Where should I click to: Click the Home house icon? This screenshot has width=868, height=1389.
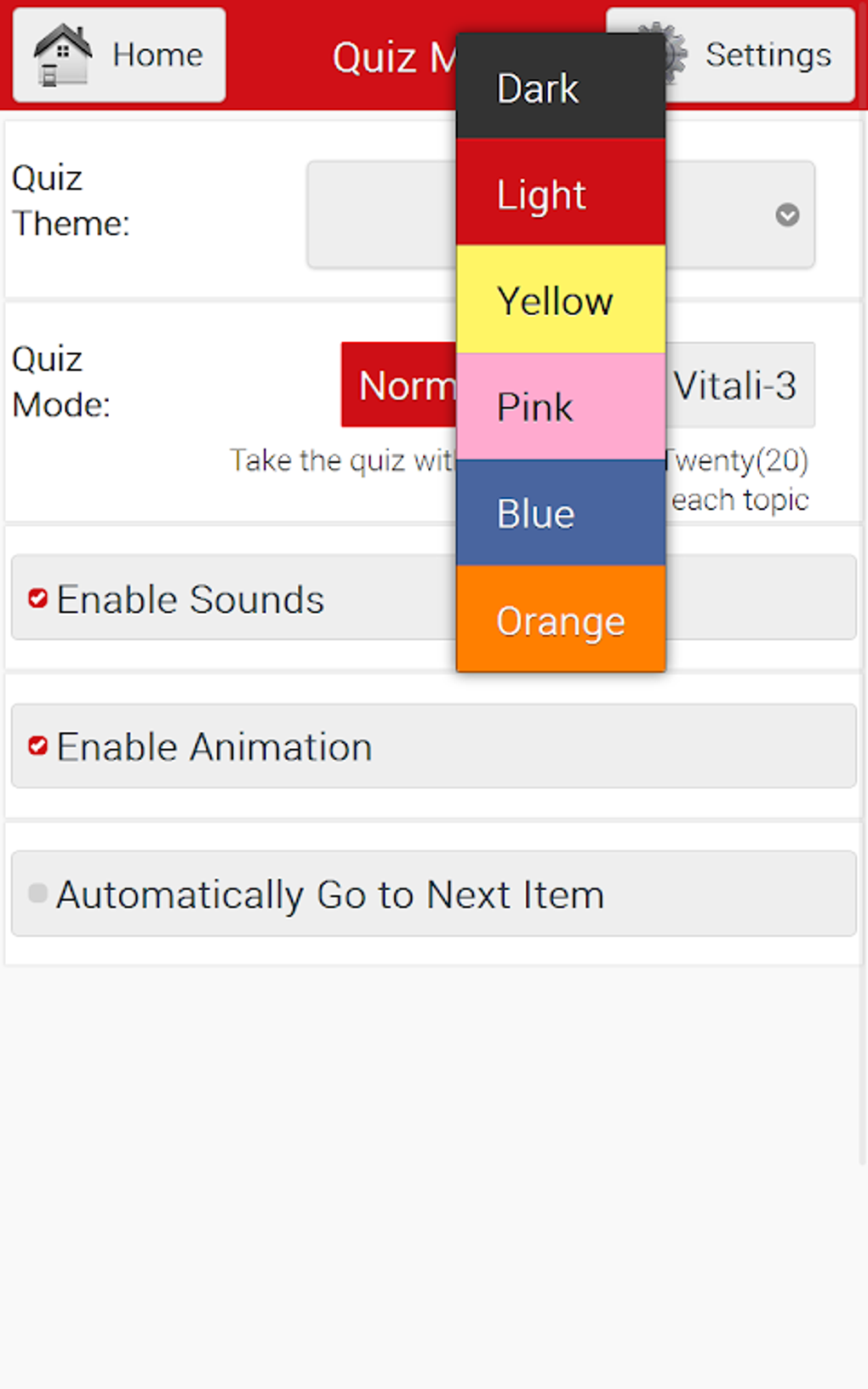pos(62,54)
